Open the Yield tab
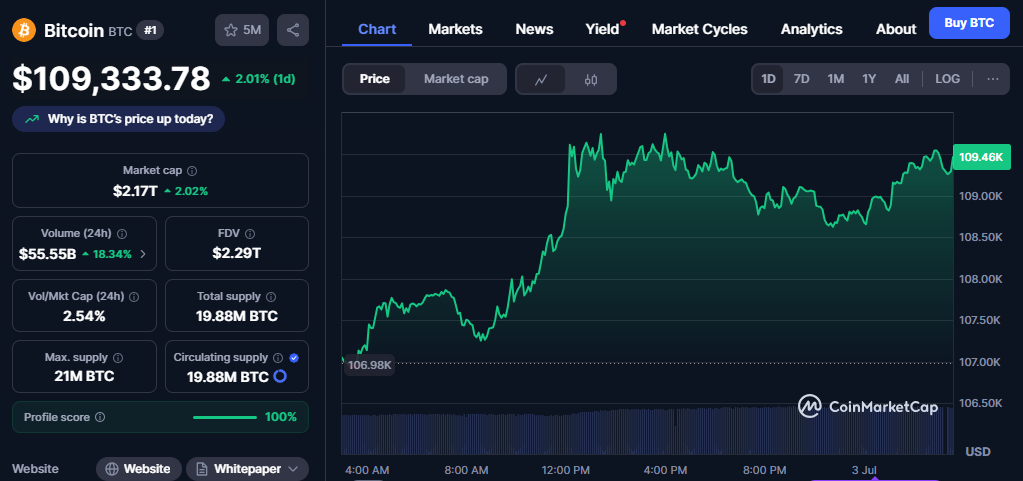 (x=602, y=29)
